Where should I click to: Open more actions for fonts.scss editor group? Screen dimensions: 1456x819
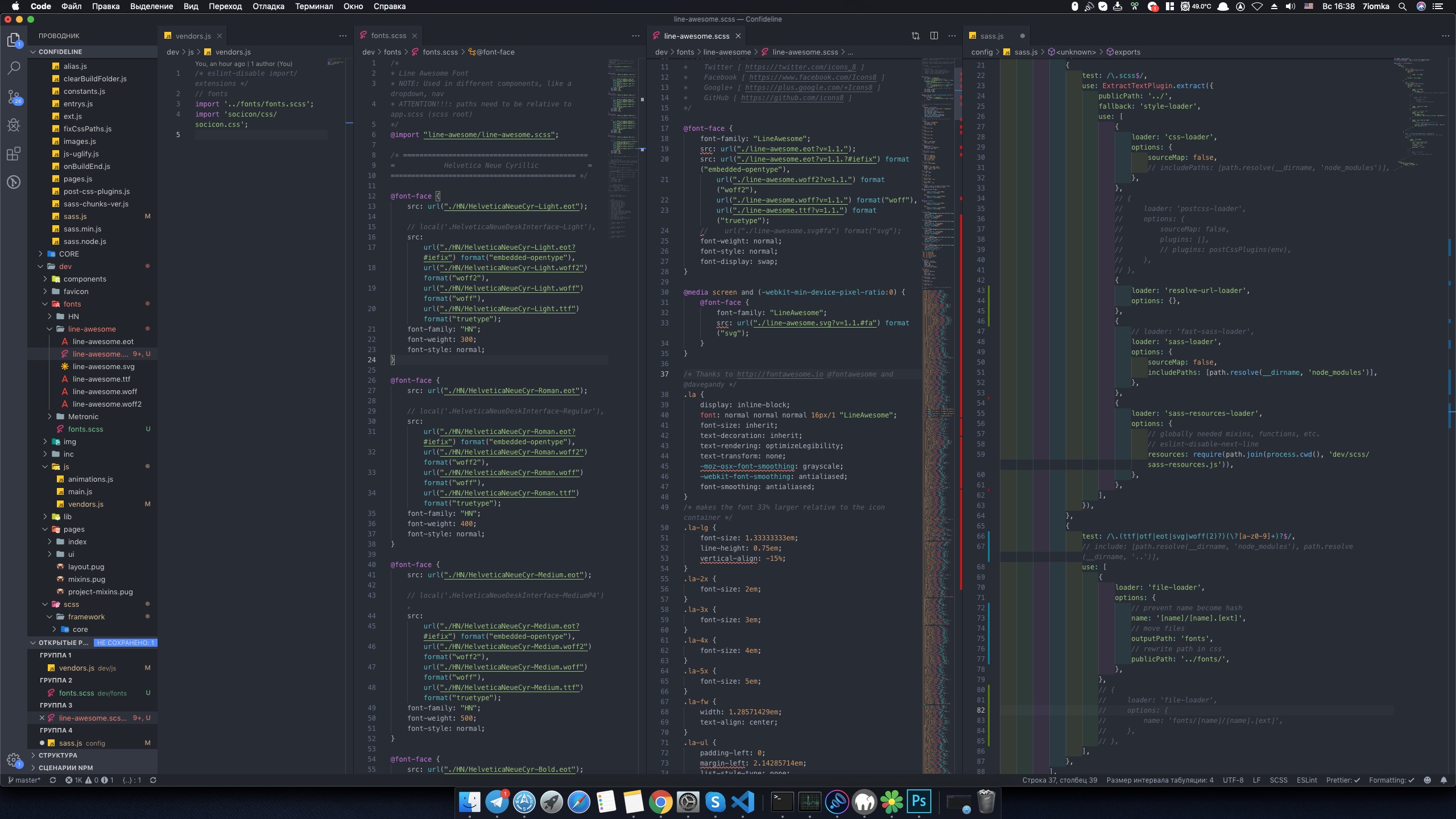(x=636, y=36)
